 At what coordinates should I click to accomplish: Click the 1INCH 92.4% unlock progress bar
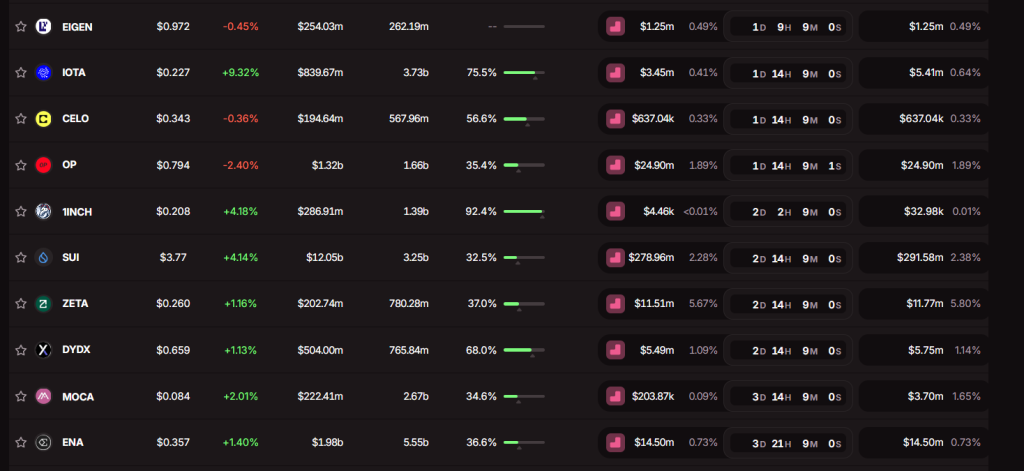click(524, 212)
